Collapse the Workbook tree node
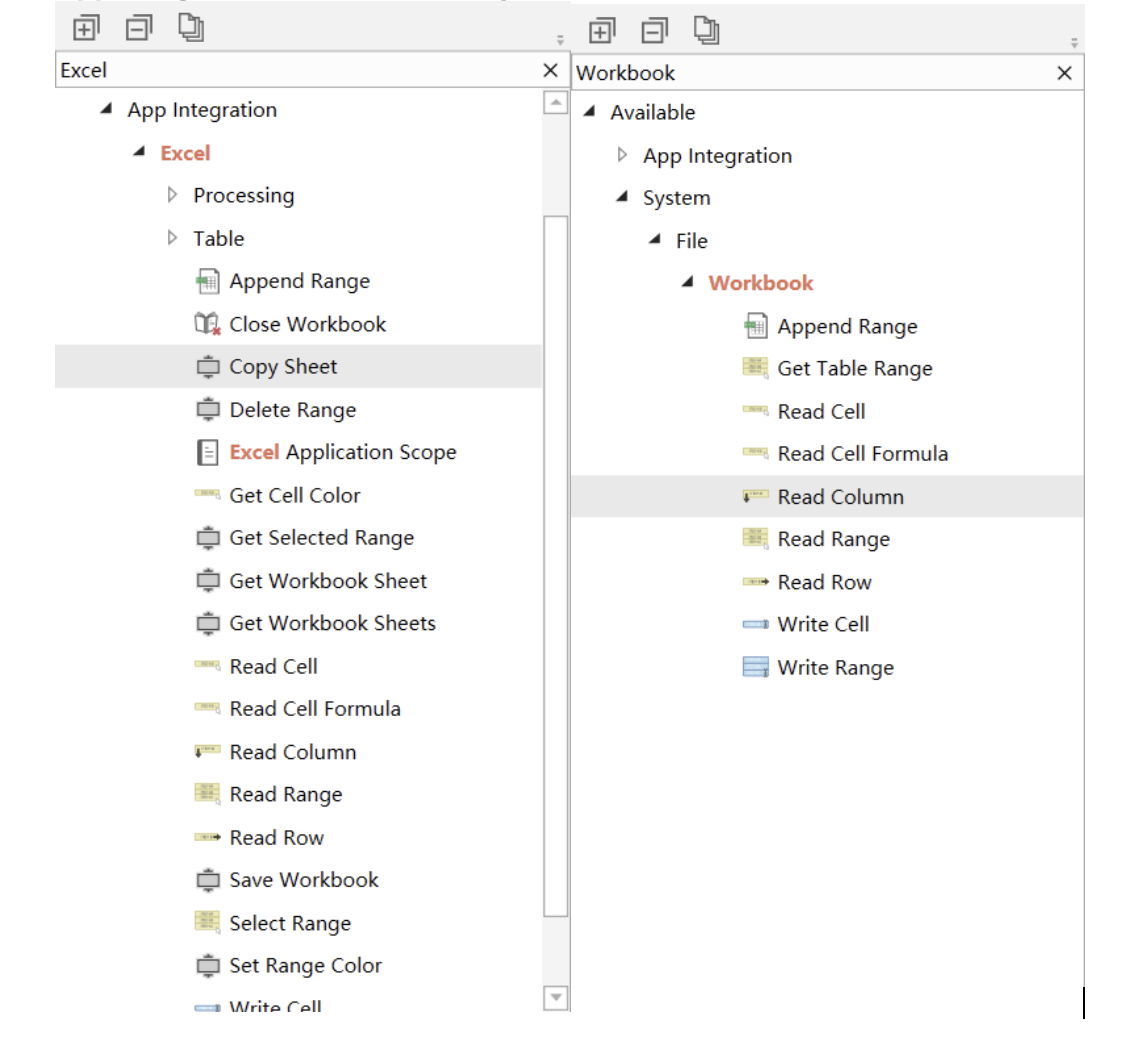This screenshot has width=1134, height=1042. pyautogui.click(x=688, y=282)
